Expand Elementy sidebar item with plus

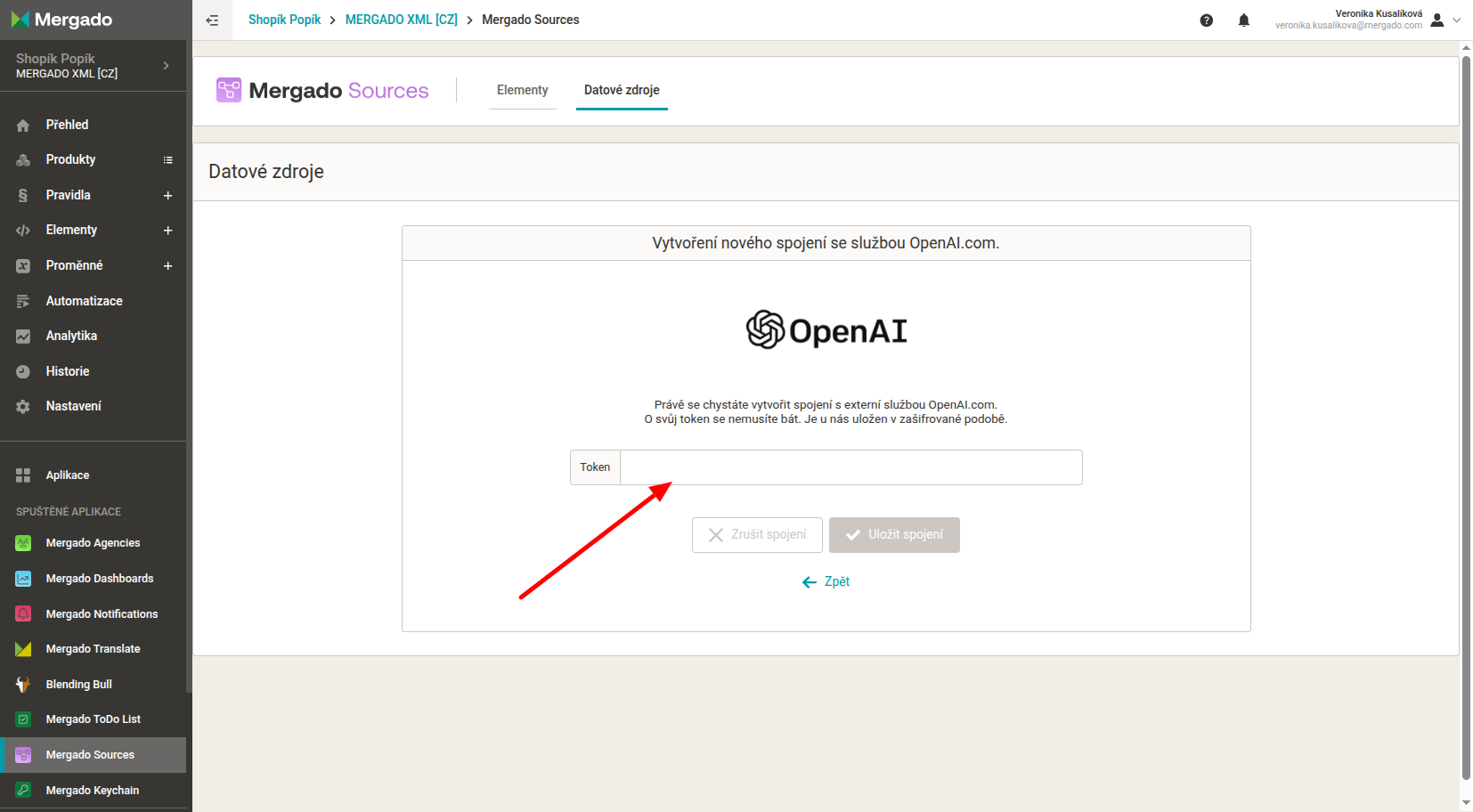[167, 231]
